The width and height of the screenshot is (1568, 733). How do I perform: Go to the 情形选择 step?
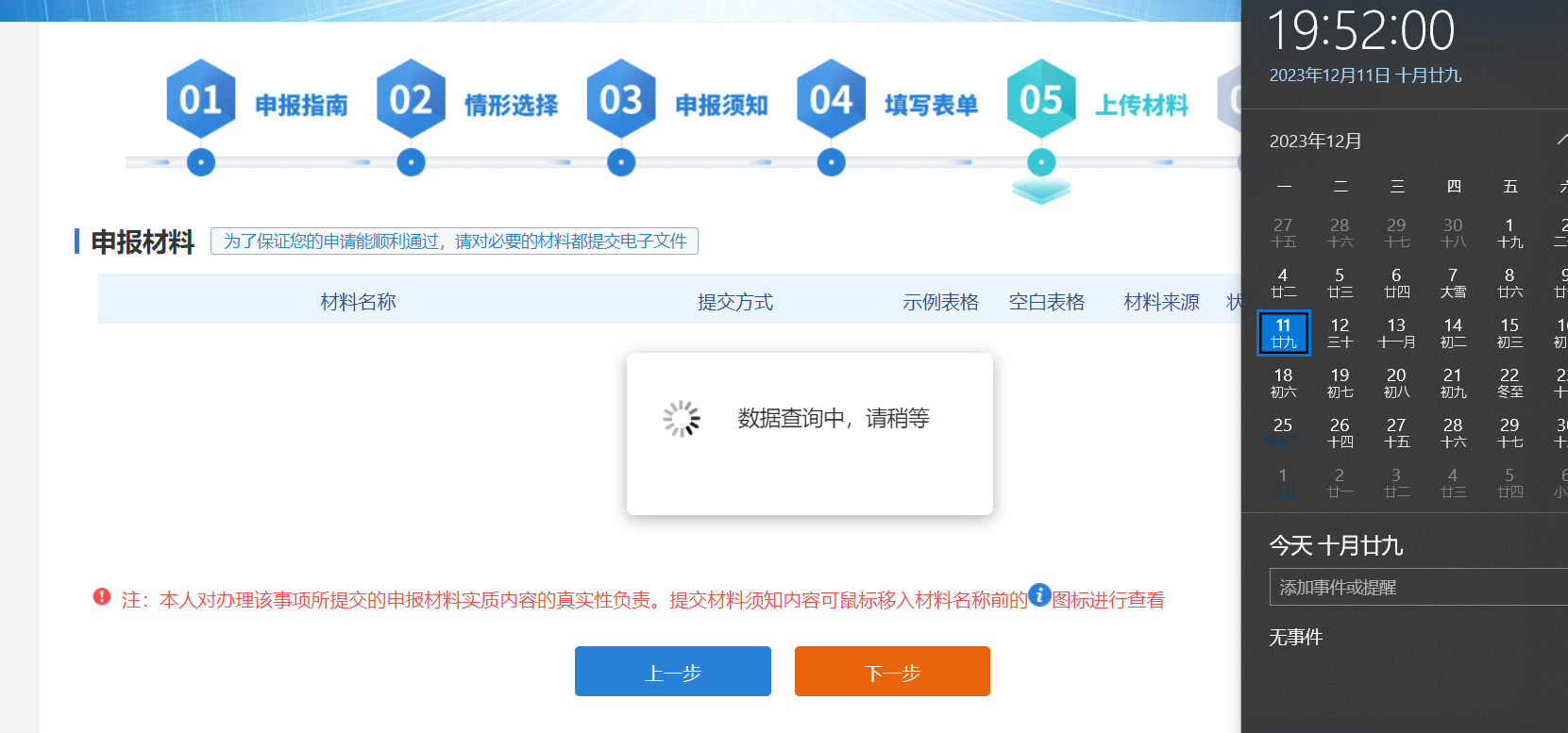tap(511, 105)
